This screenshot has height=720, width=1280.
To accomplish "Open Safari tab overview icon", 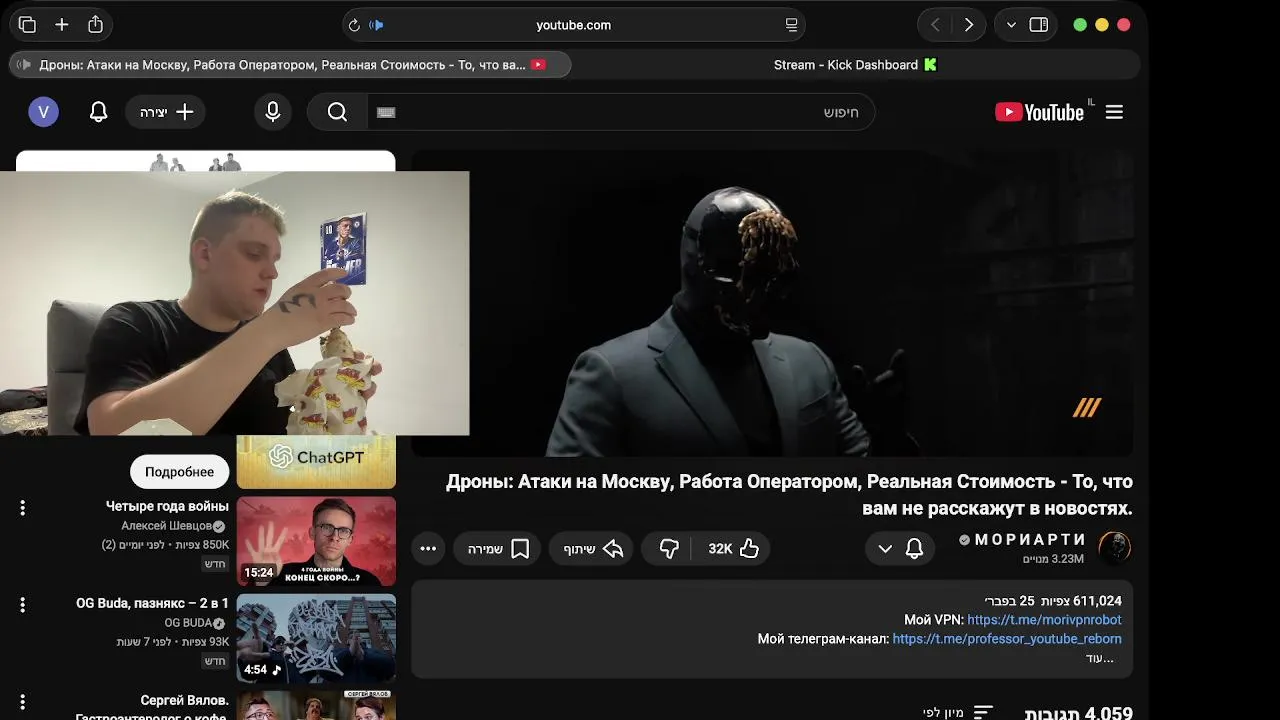I will tap(27, 25).
